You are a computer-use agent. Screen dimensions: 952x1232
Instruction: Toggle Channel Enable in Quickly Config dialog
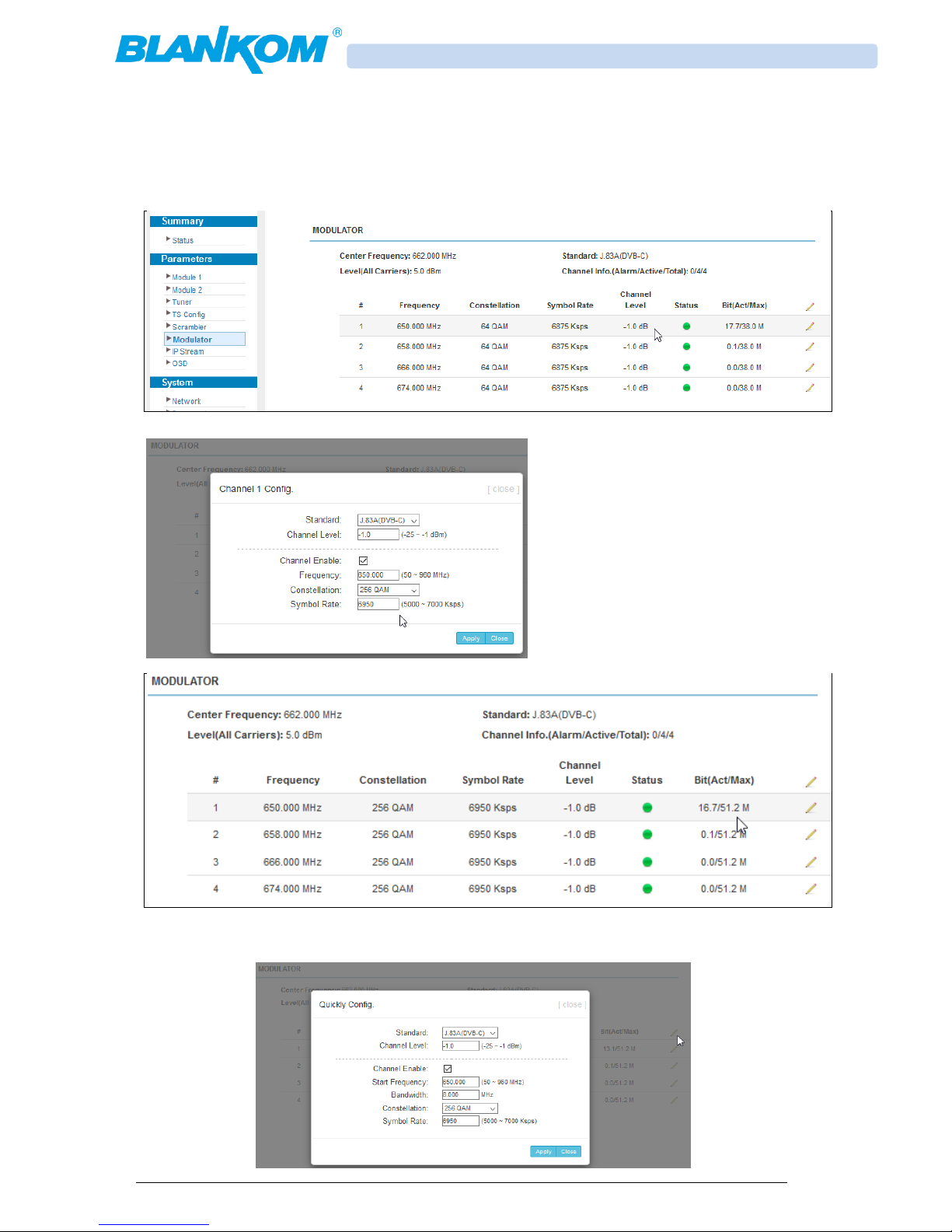(448, 1069)
